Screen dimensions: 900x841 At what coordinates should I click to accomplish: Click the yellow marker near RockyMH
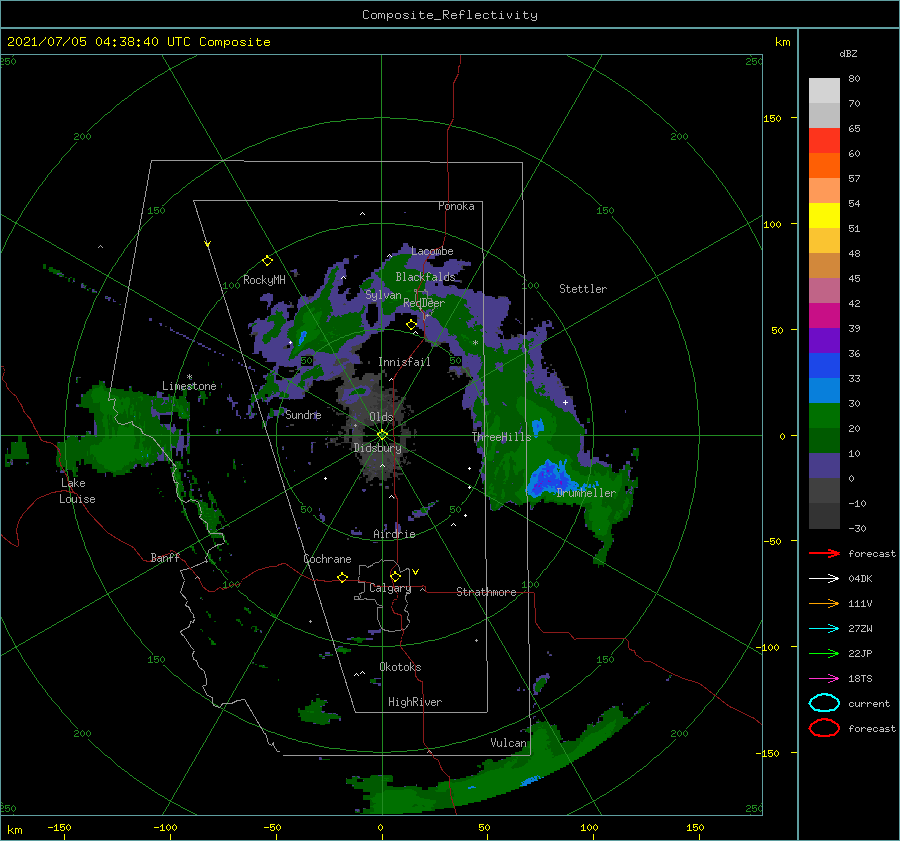[267, 261]
